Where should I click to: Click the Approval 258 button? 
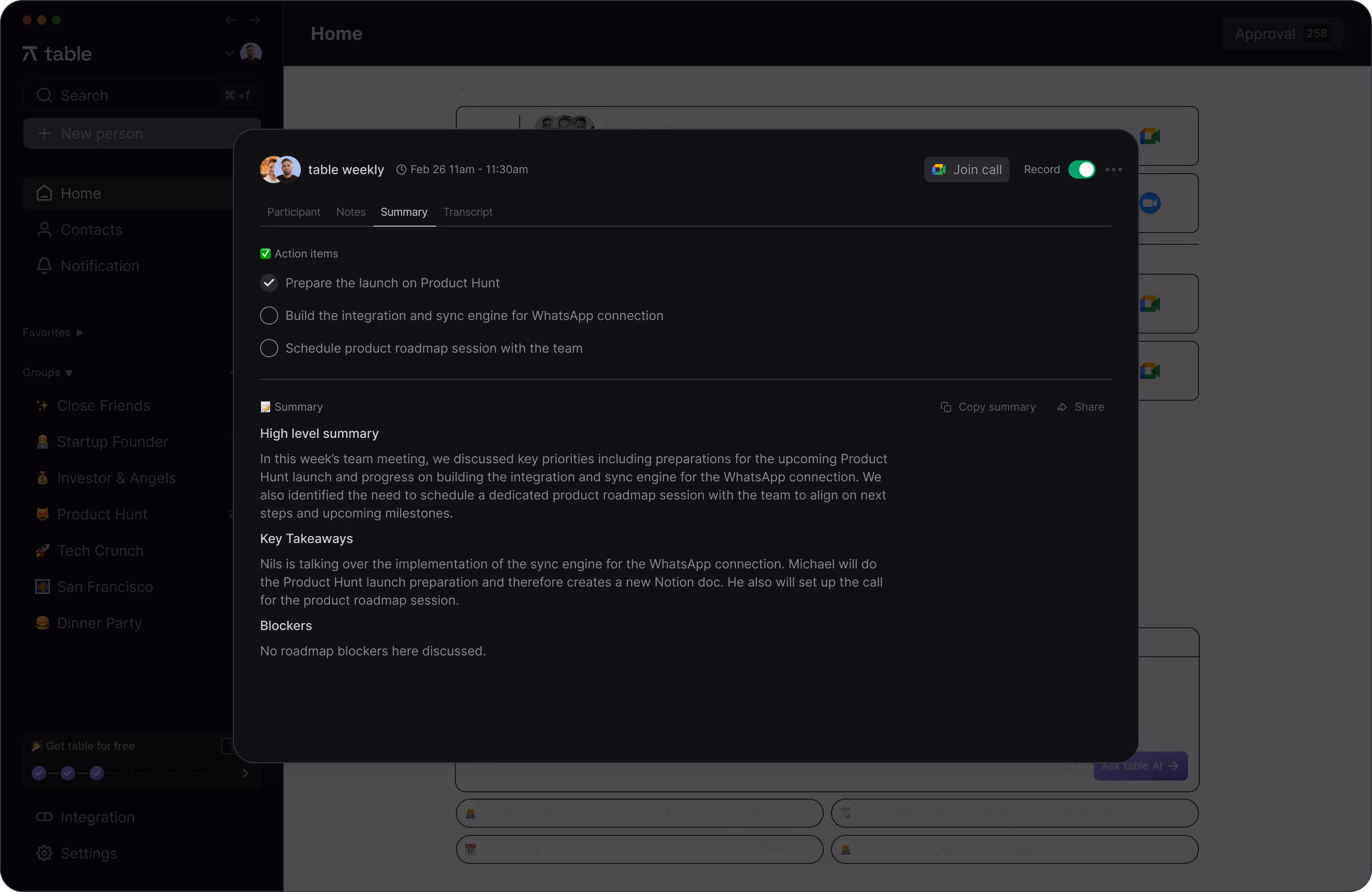click(1283, 34)
